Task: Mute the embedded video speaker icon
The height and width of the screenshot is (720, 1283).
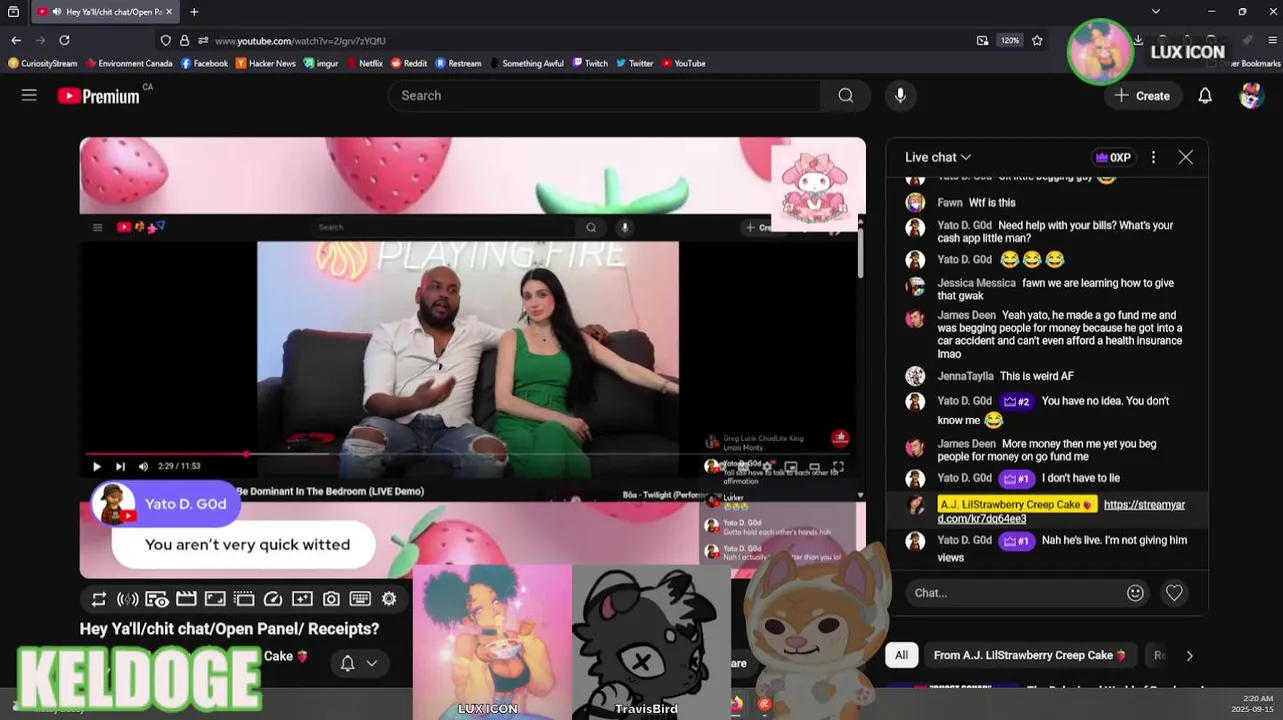Action: pyautogui.click(x=143, y=466)
